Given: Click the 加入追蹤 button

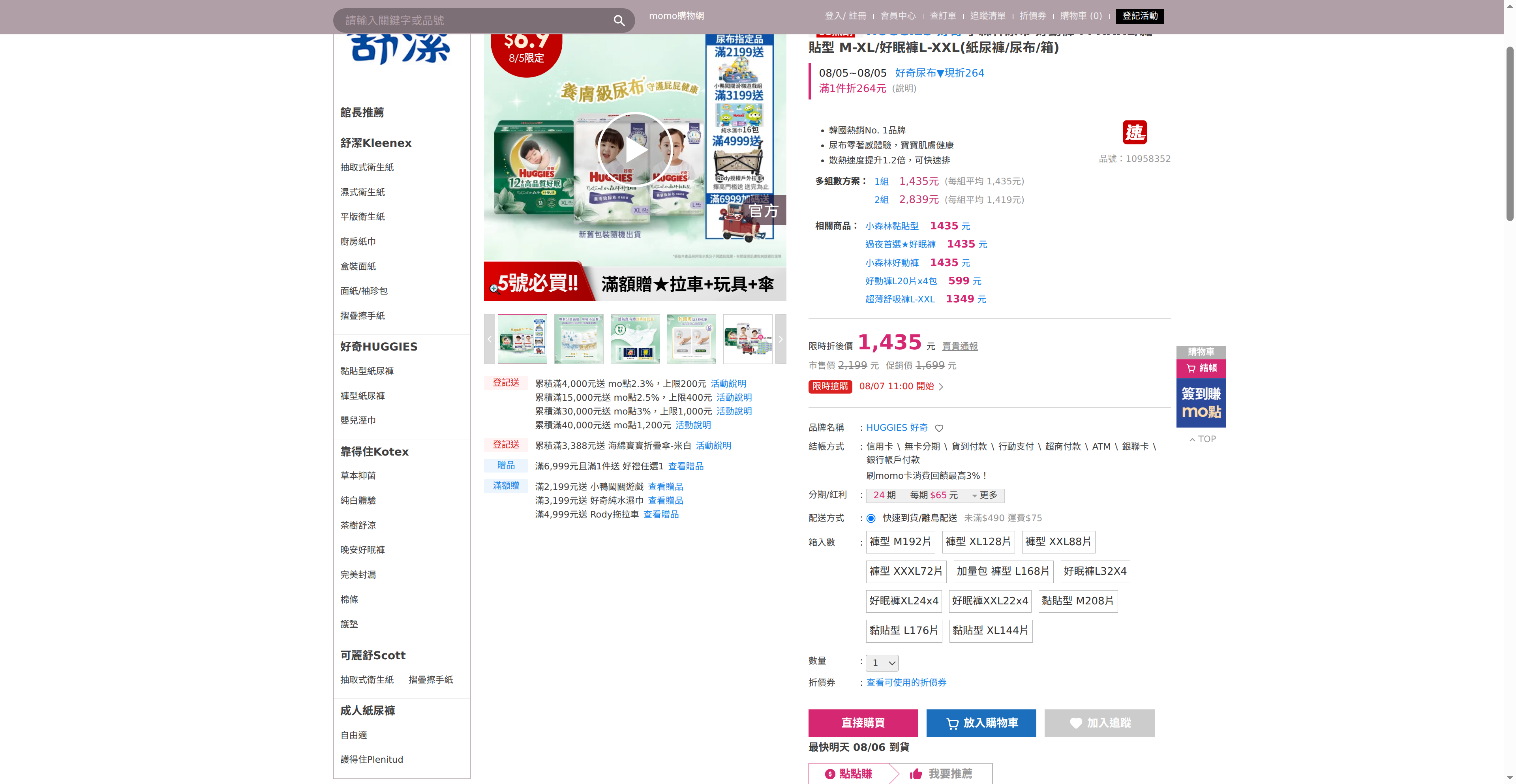Looking at the screenshot, I should click(x=1099, y=723).
